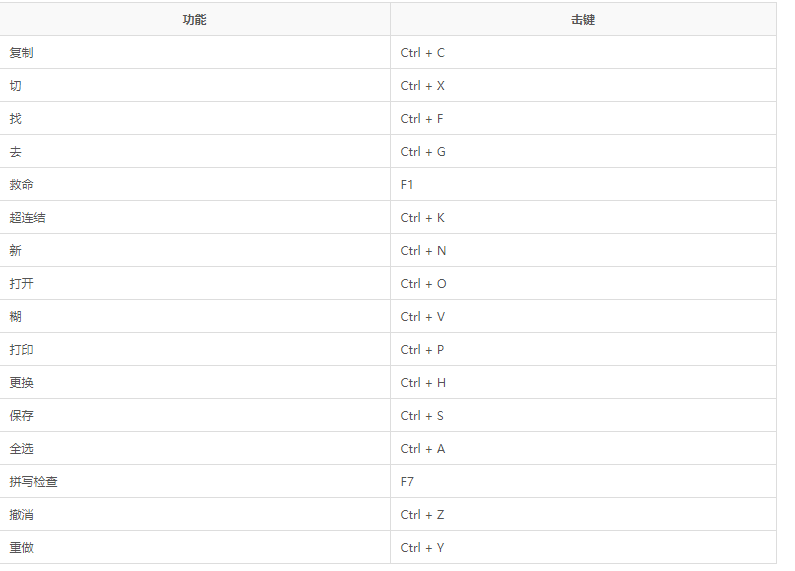
Task: Click the 击键 column header
Action: click(583, 19)
